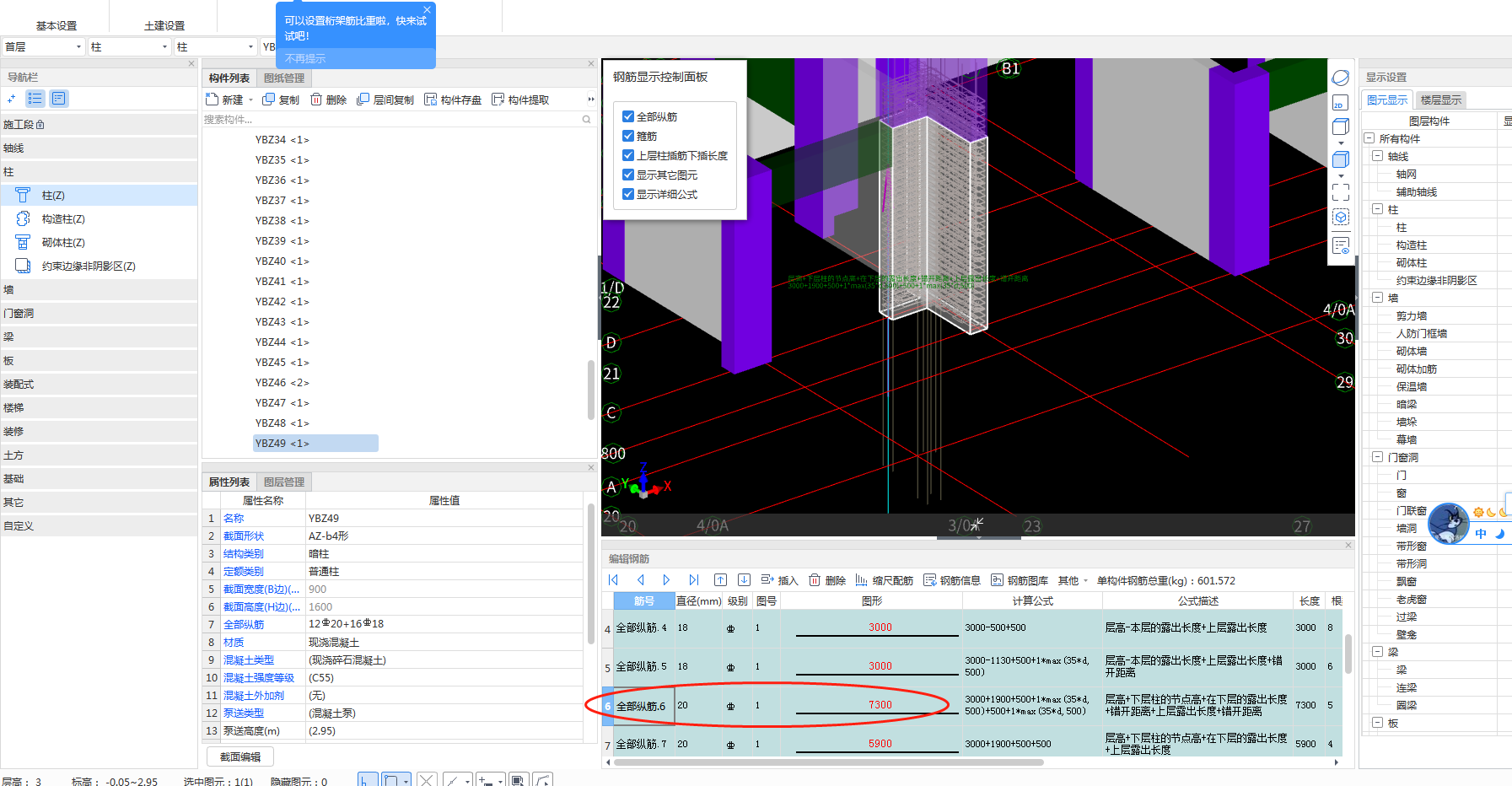The height and width of the screenshot is (786, 1512).
Task: Click 构件存盘 toolbar button
Action: click(x=452, y=100)
